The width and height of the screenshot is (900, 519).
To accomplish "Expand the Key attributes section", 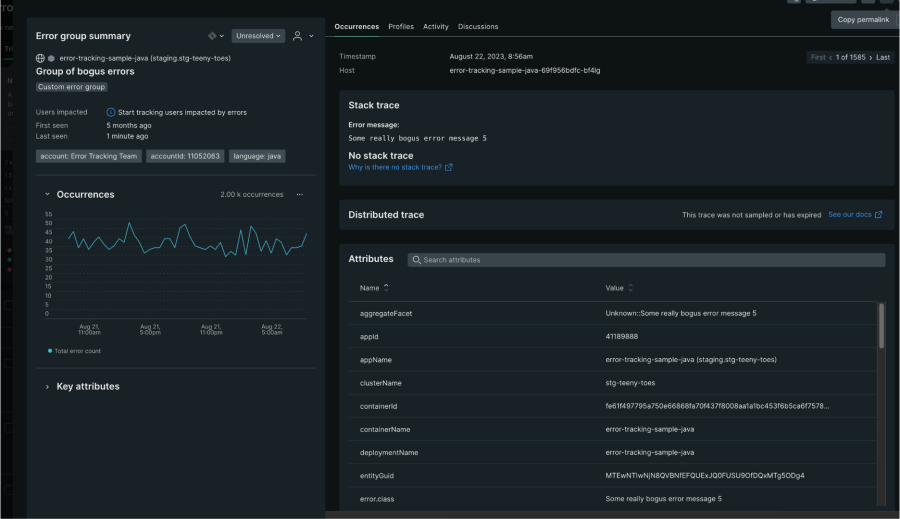I will pyautogui.click(x=48, y=387).
